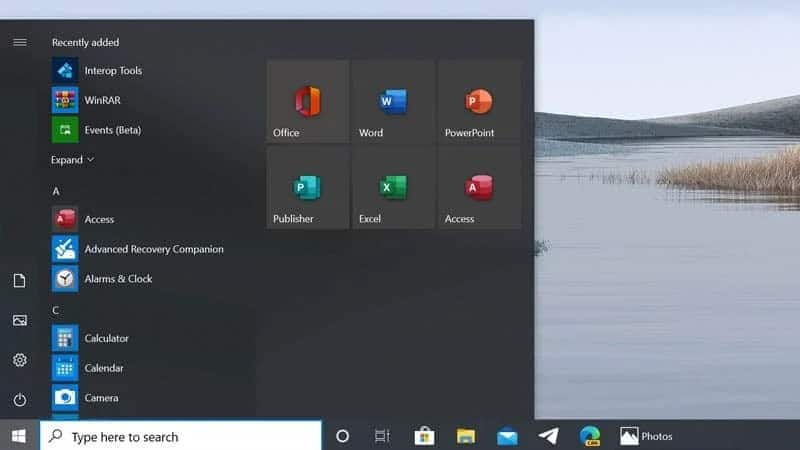Open Pictures from the Start sidebar
Viewport: 800px width, 450px height.
pyautogui.click(x=19, y=320)
